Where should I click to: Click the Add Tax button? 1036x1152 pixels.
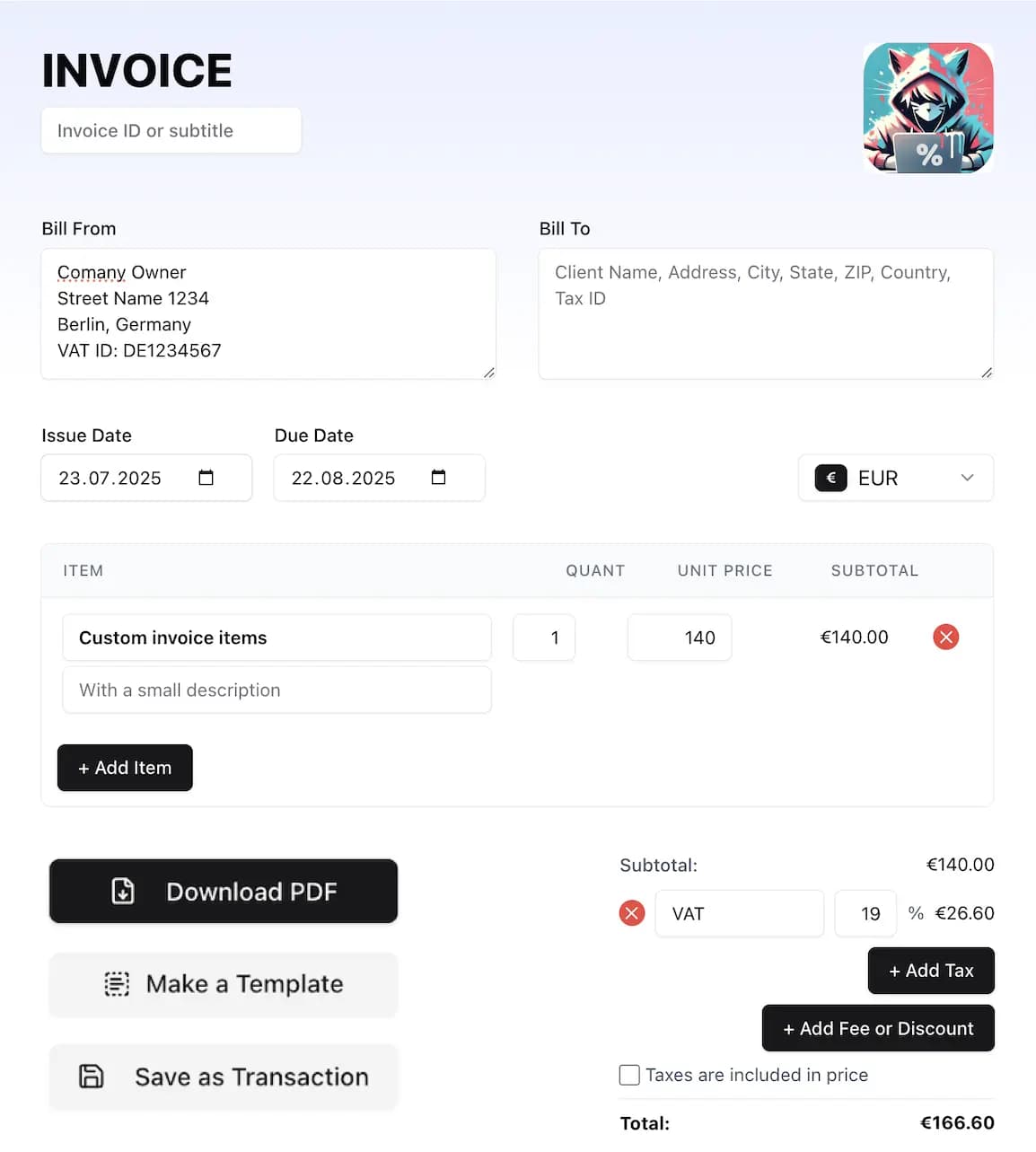(931, 971)
